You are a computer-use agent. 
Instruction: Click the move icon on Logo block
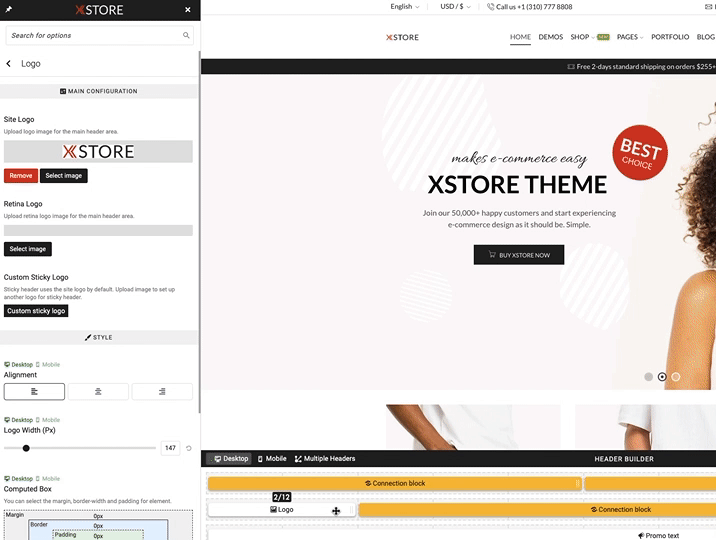coord(336,511)
